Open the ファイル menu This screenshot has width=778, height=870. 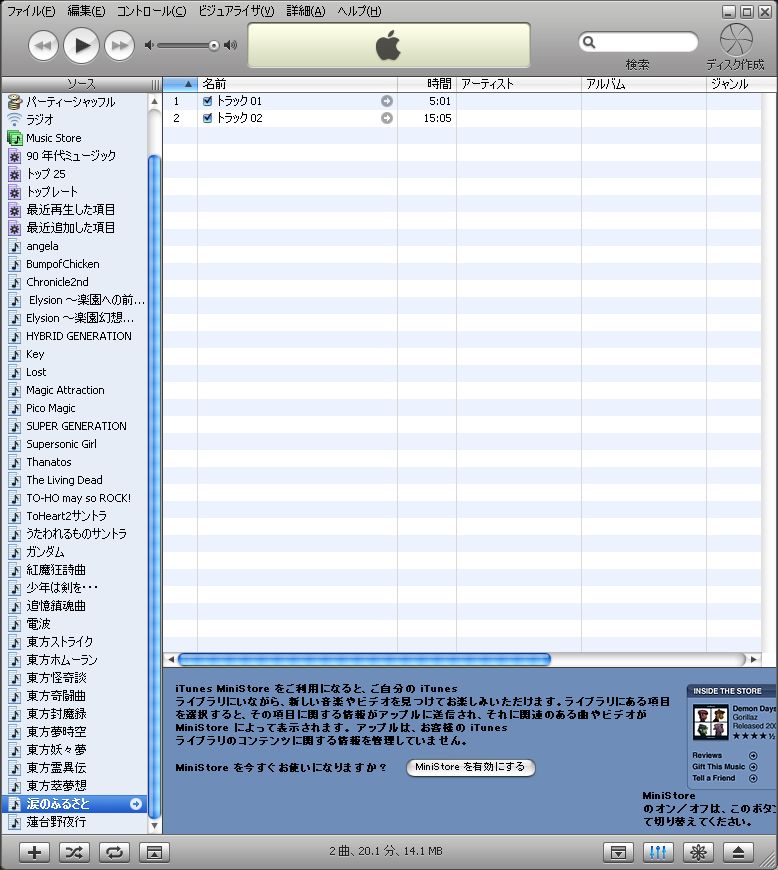coord(31,11)
